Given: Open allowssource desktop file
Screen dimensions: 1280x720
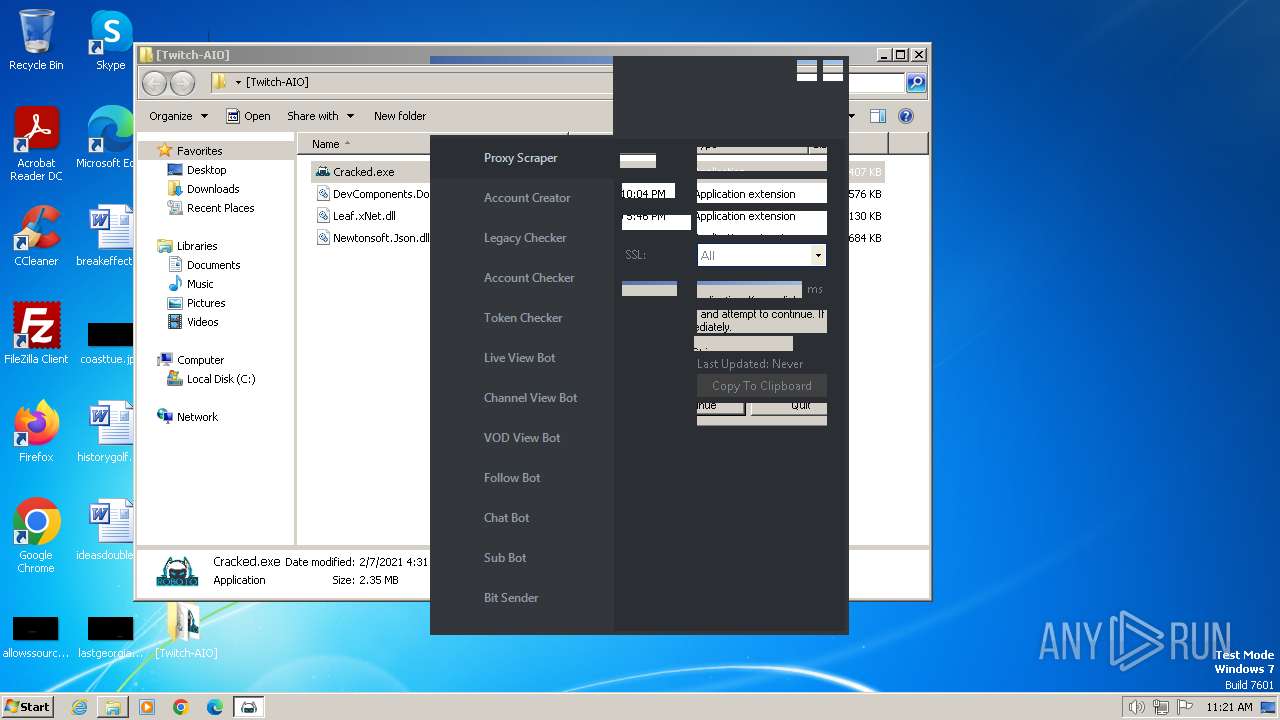Looking at the screenshot, I should [x=36, y=638].
